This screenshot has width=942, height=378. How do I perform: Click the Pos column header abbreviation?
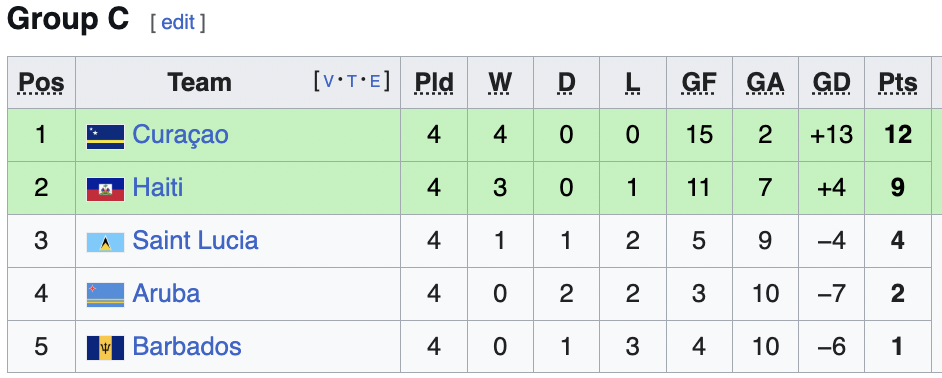pyautogui.click(x=41, y=83)
